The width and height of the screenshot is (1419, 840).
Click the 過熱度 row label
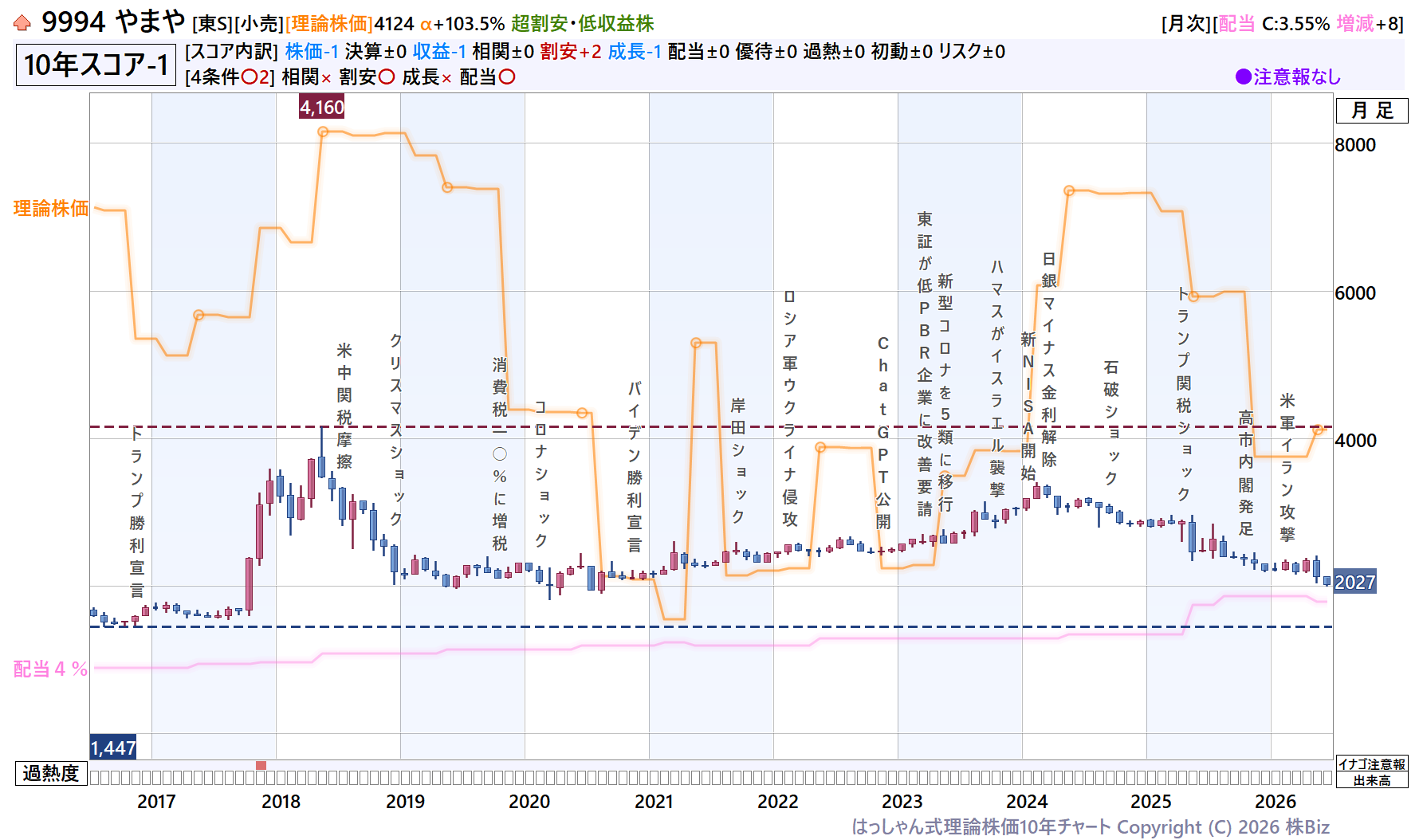[51, 773]
